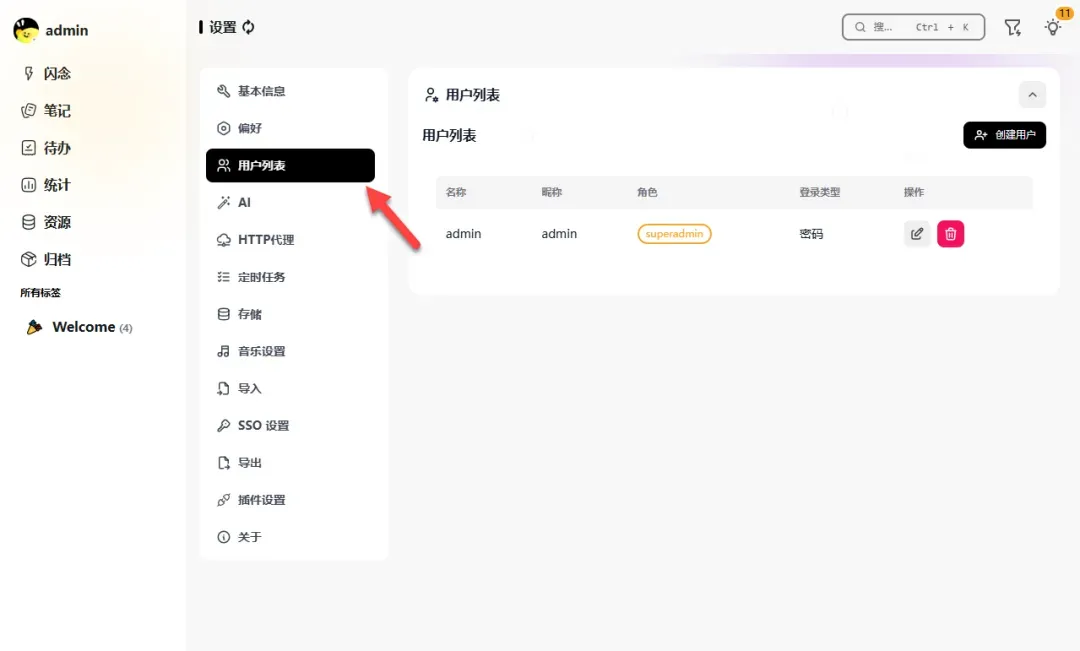Select the 插件设置 tab

click(x=261, y=500)
